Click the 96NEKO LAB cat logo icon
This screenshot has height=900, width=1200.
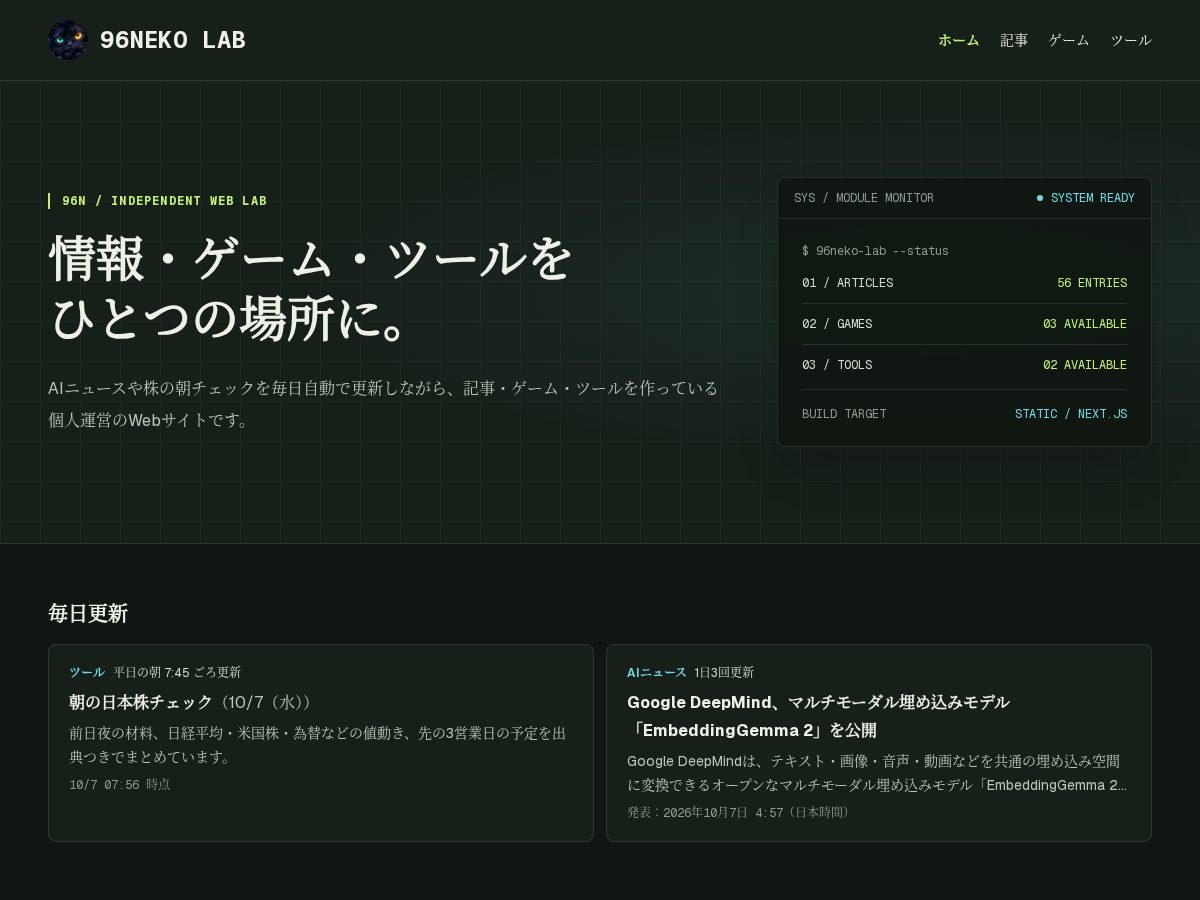tap(68, 40)
